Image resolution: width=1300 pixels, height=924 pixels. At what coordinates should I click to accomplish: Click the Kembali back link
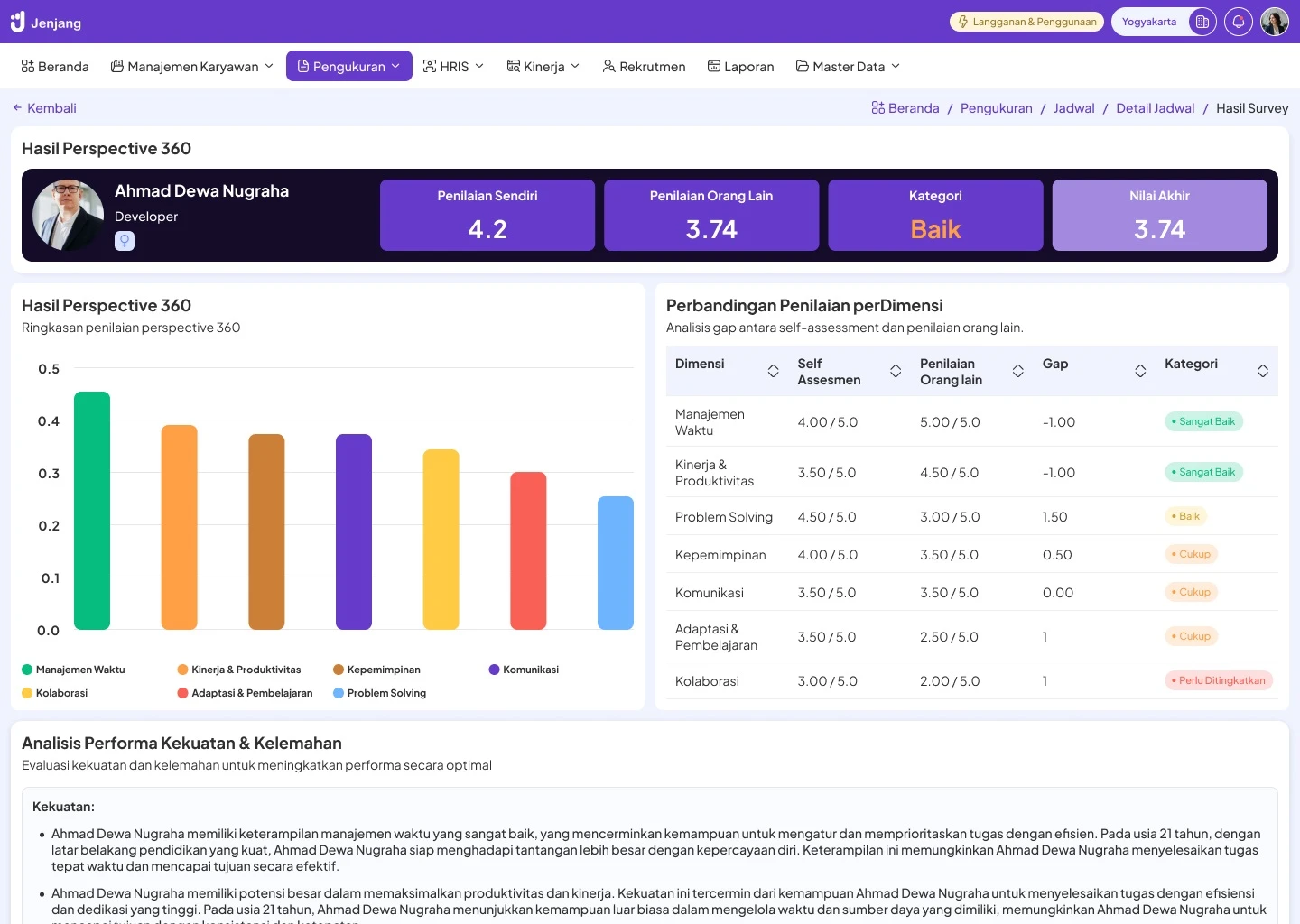point(44,108)
